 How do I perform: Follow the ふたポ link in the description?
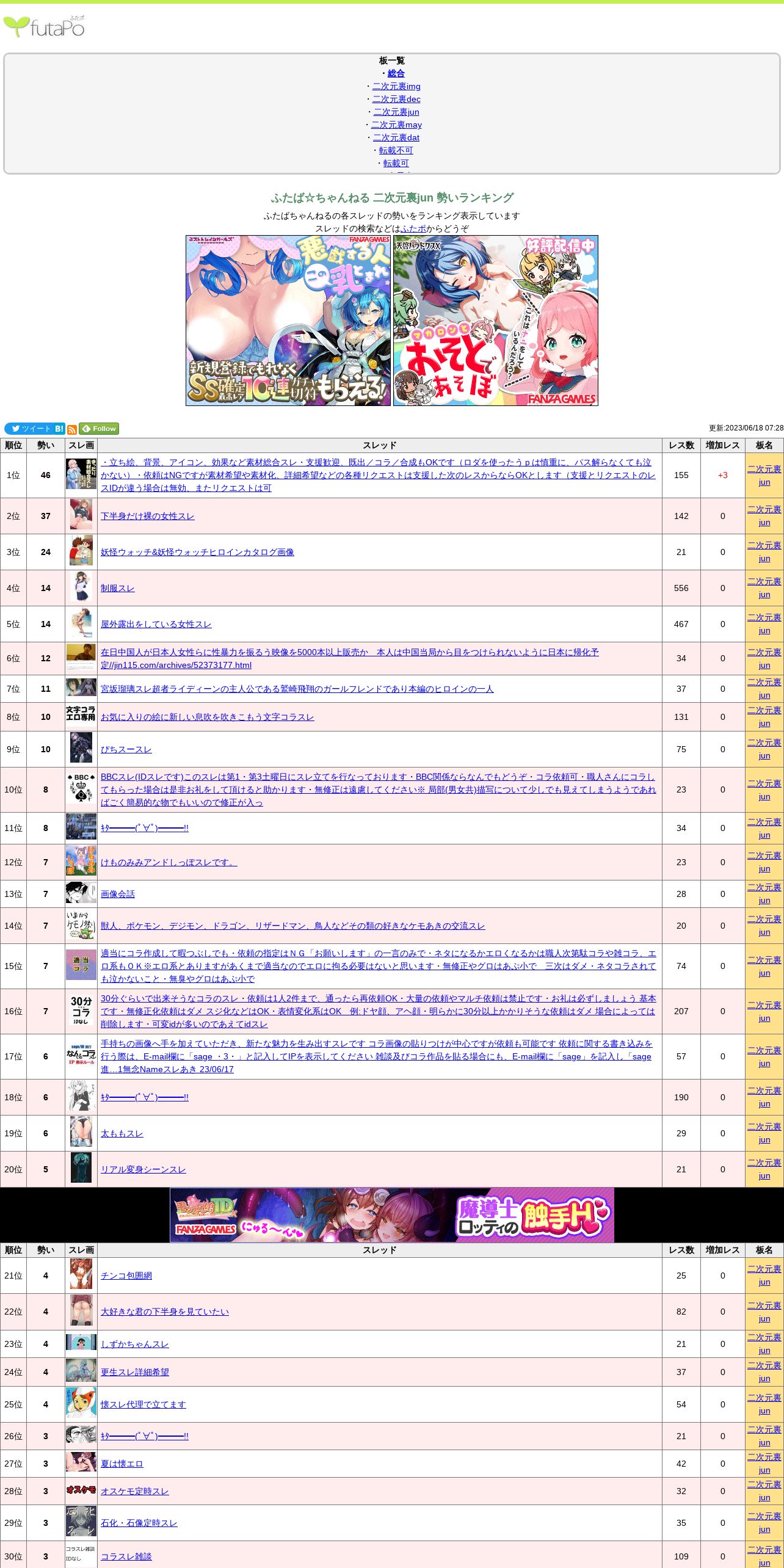tap(413, 228)
